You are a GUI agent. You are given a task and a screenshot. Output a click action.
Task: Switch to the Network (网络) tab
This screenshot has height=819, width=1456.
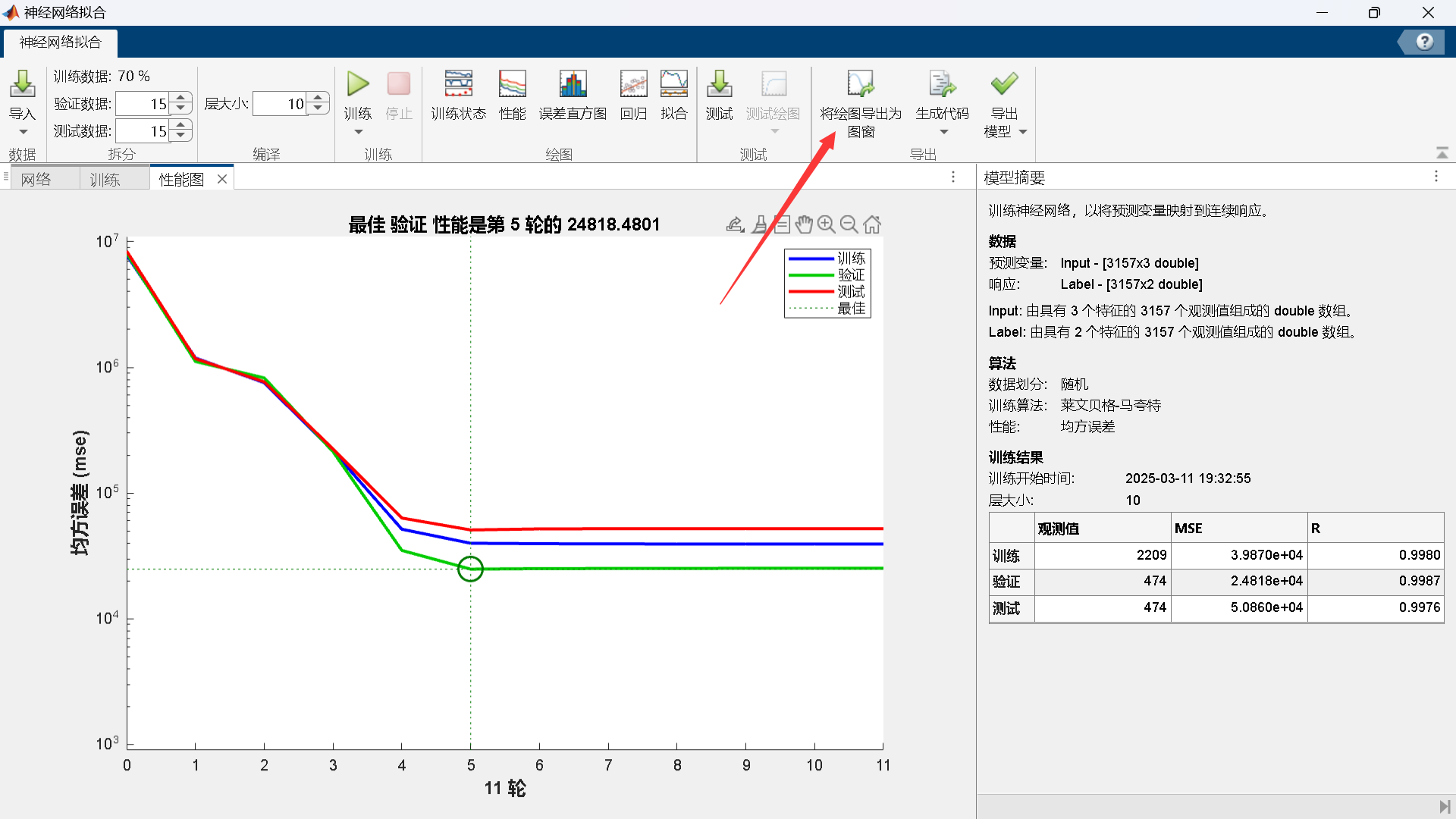pyautogui.click(x=36, y=179)
